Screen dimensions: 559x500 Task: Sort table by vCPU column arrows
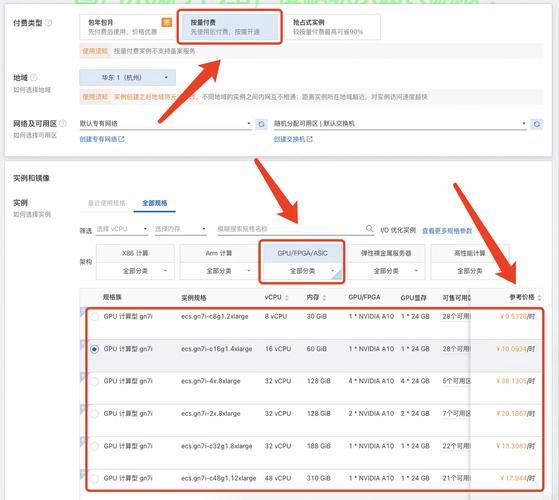tap(287, 297)
